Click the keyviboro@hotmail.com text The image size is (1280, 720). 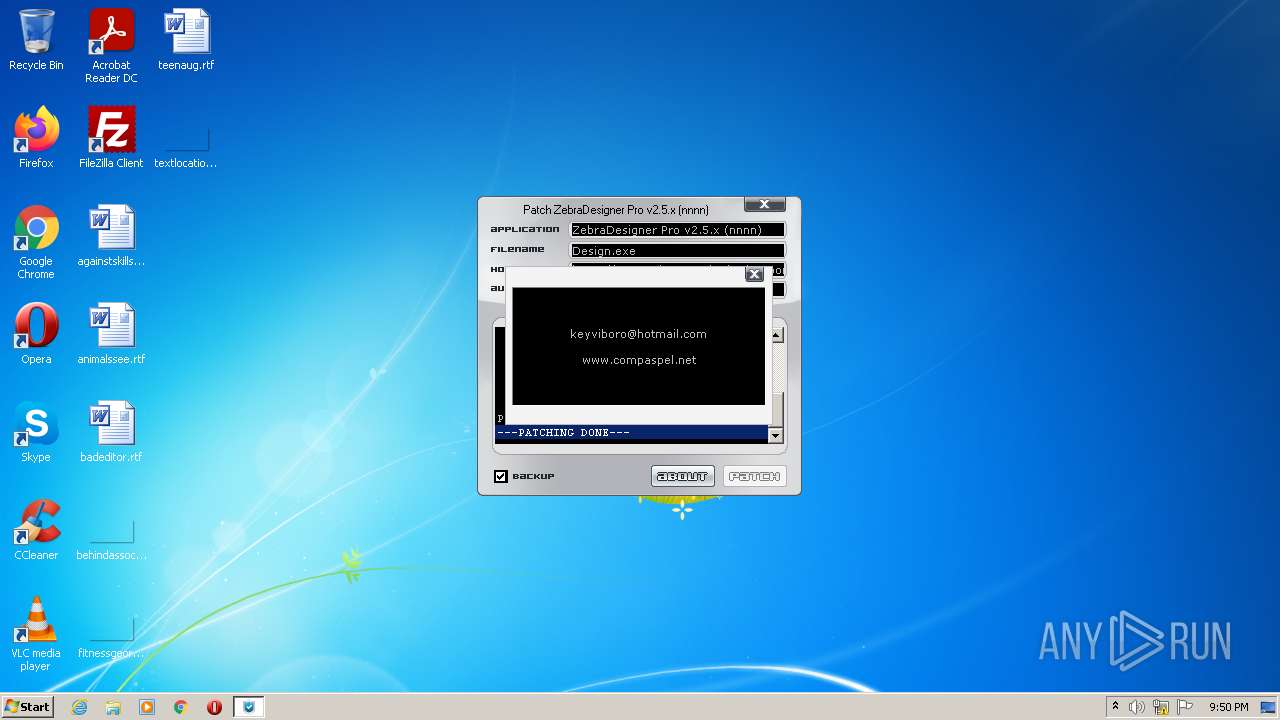[x=638, y=334]
